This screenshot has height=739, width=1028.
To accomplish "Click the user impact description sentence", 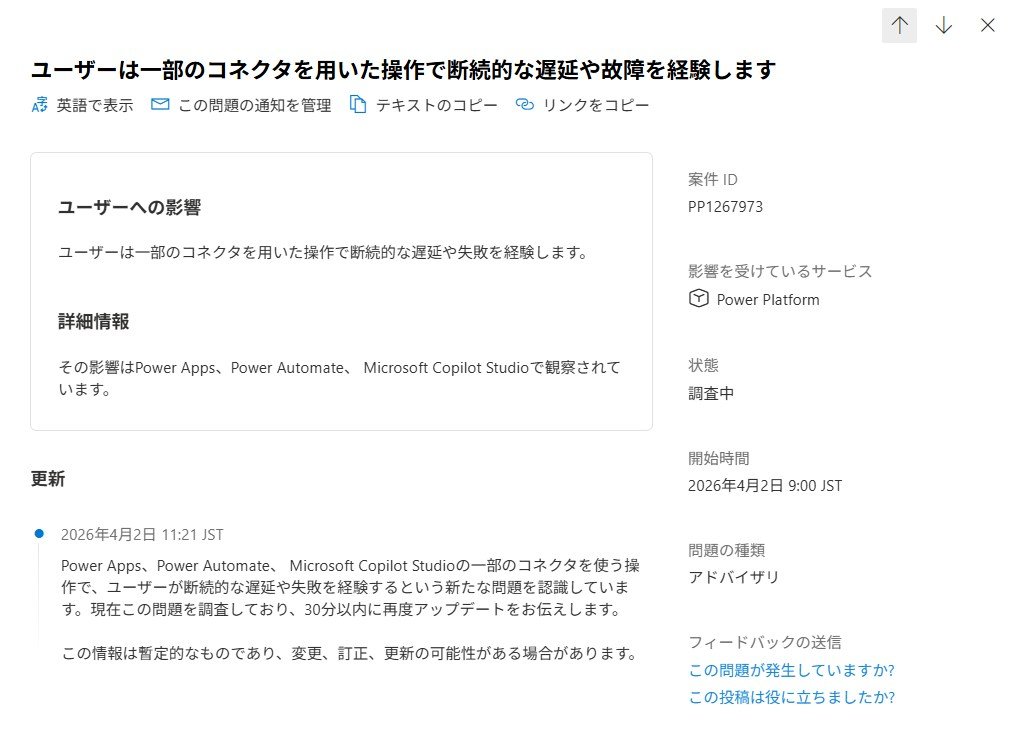I will click(324, 252).
